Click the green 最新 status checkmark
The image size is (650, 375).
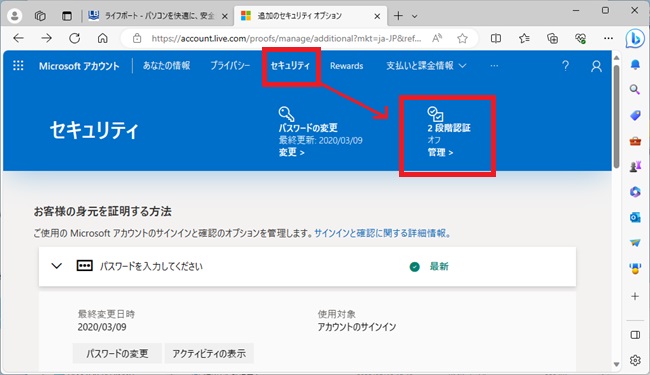coord(415,267)
